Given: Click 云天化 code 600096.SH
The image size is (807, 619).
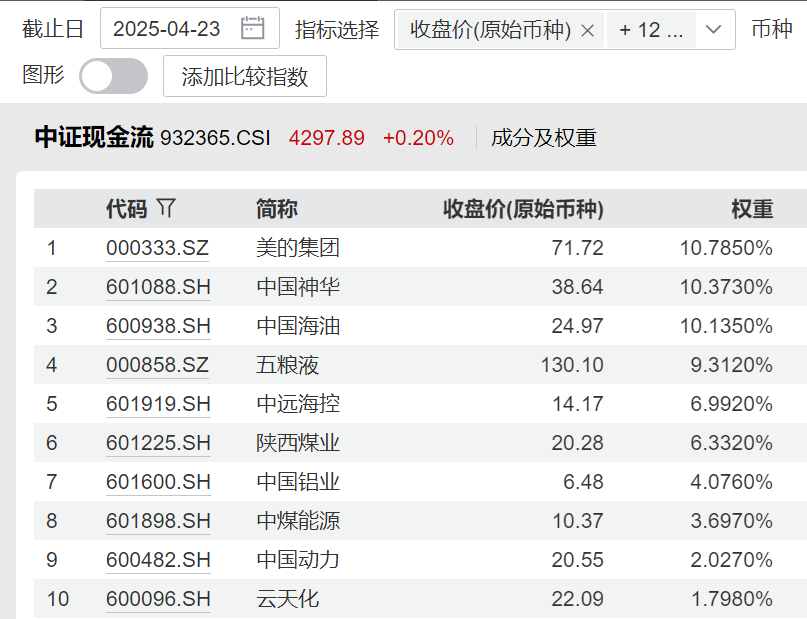Looking at the screenshot, I should click(156, 599).
